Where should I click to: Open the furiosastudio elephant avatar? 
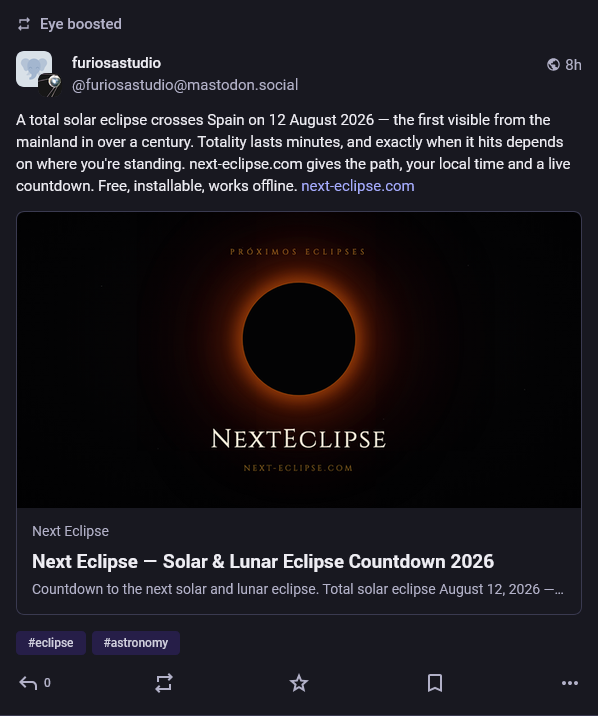coord(34,69)
